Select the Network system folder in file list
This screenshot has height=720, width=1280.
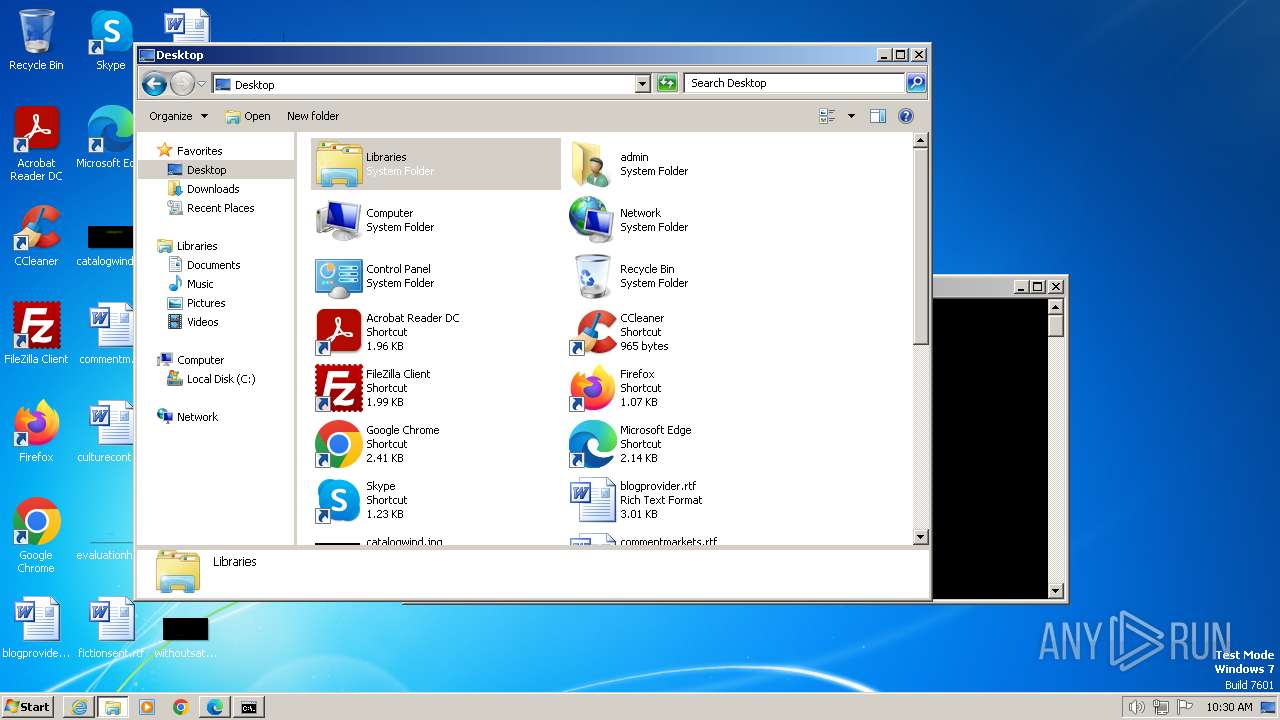tap(690, 220)
